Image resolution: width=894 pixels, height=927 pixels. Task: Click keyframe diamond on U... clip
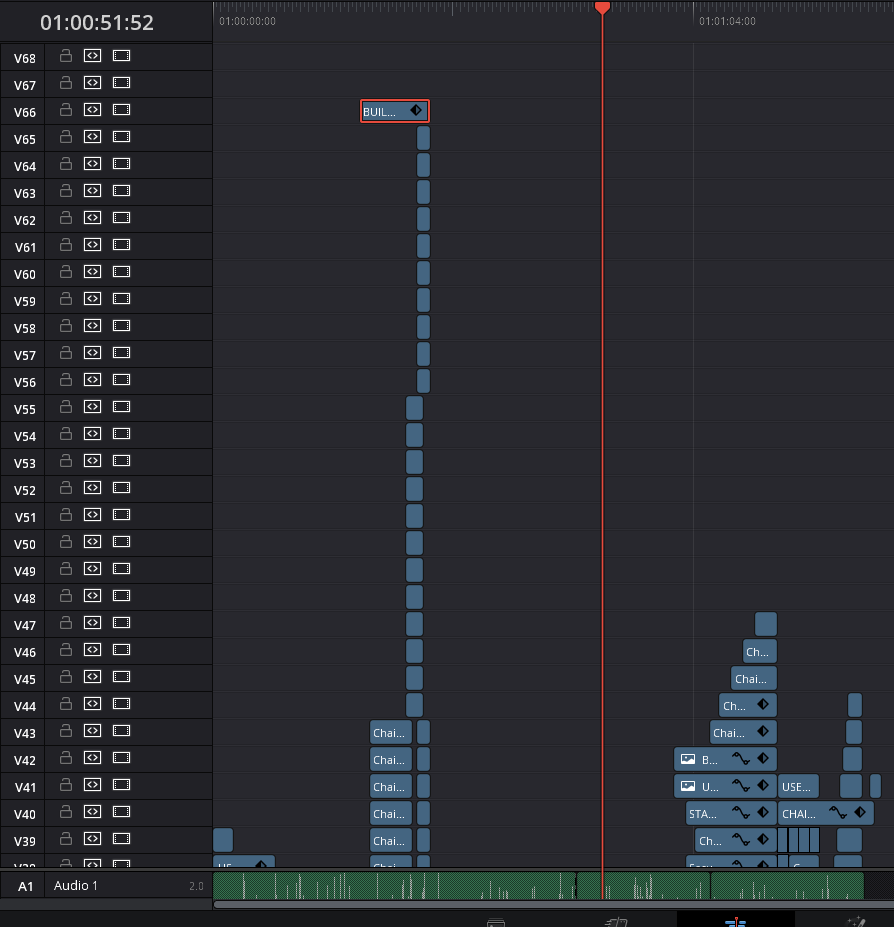coord(763,785)
